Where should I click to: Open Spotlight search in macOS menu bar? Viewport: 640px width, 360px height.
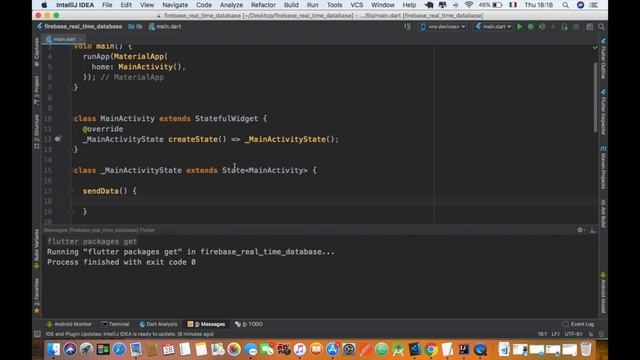tap(565, 5)
